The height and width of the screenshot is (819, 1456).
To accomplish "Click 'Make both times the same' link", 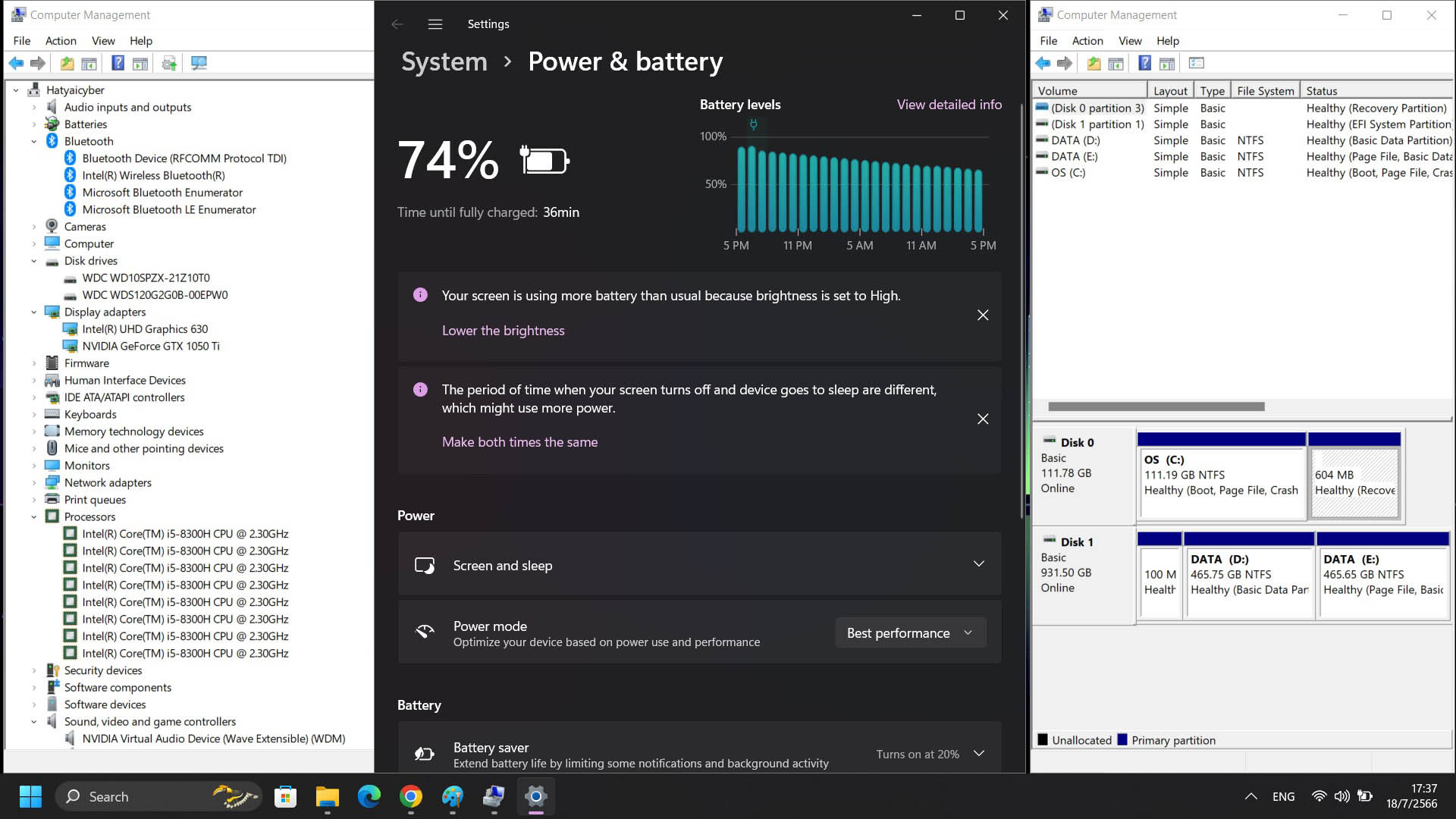I will click(x=520, y=442).
